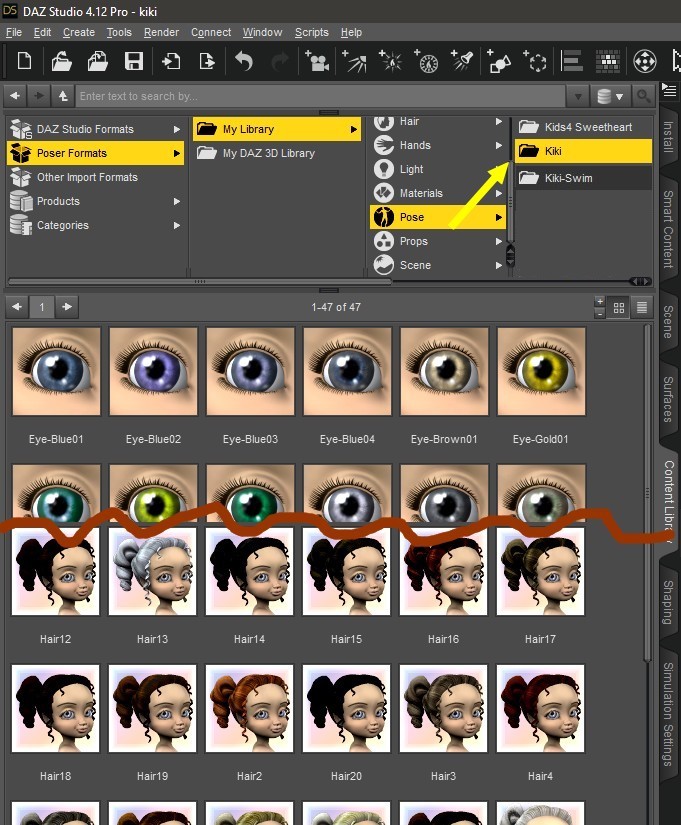Switch to the Shaping side tab
Screen dimensions: 681x825
(668, 602)
